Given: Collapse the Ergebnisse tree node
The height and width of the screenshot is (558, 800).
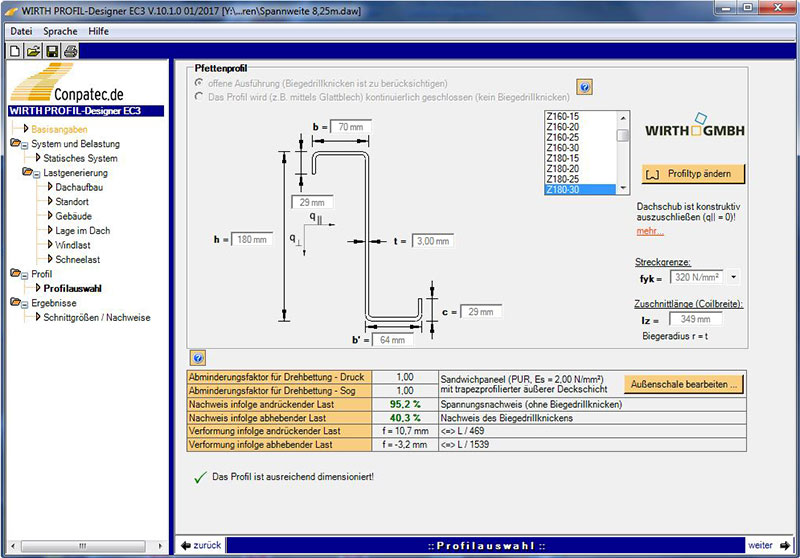Looking at the screenshot, I should pyautogui.click(x=23, y=303).
